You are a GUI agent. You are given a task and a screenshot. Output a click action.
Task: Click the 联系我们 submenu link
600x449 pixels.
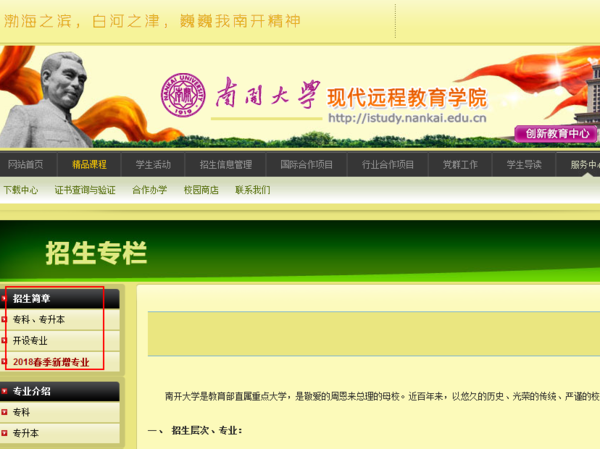tap(253, 190)
